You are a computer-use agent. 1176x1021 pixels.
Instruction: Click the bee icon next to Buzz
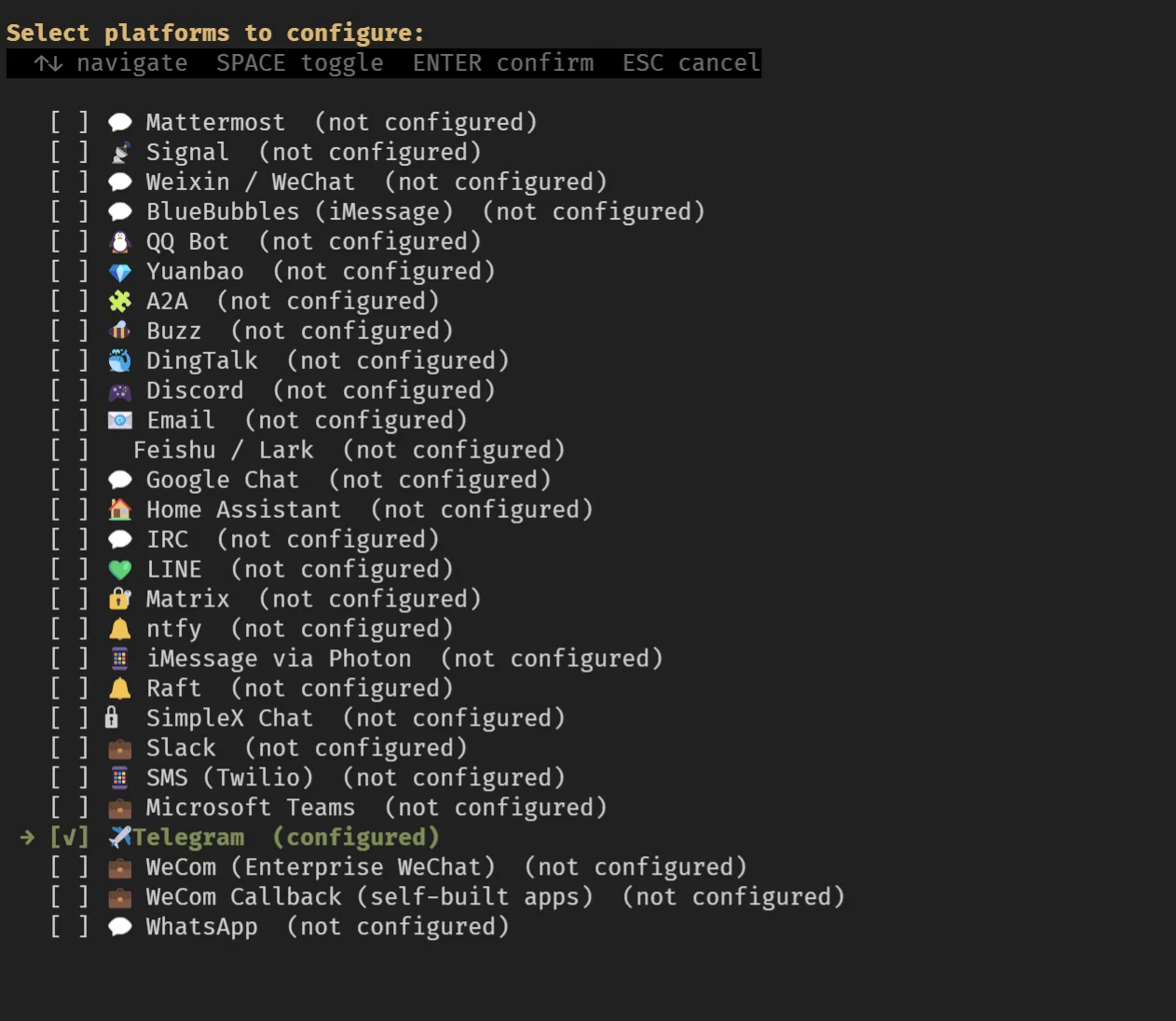(x=120, y=332)
